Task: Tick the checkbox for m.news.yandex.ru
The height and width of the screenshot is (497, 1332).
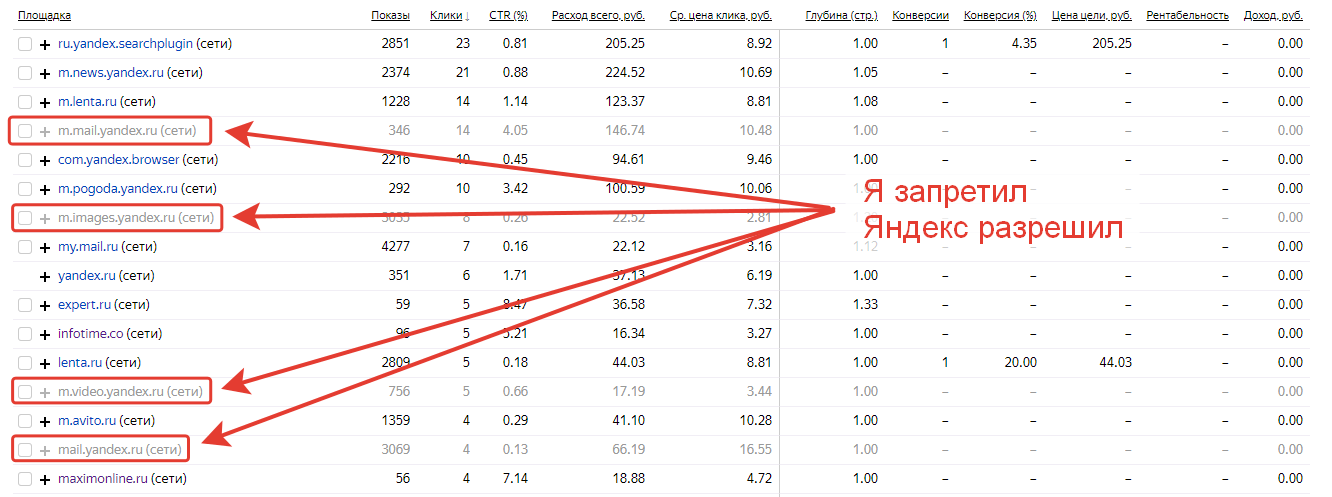Action: (25, 73)
